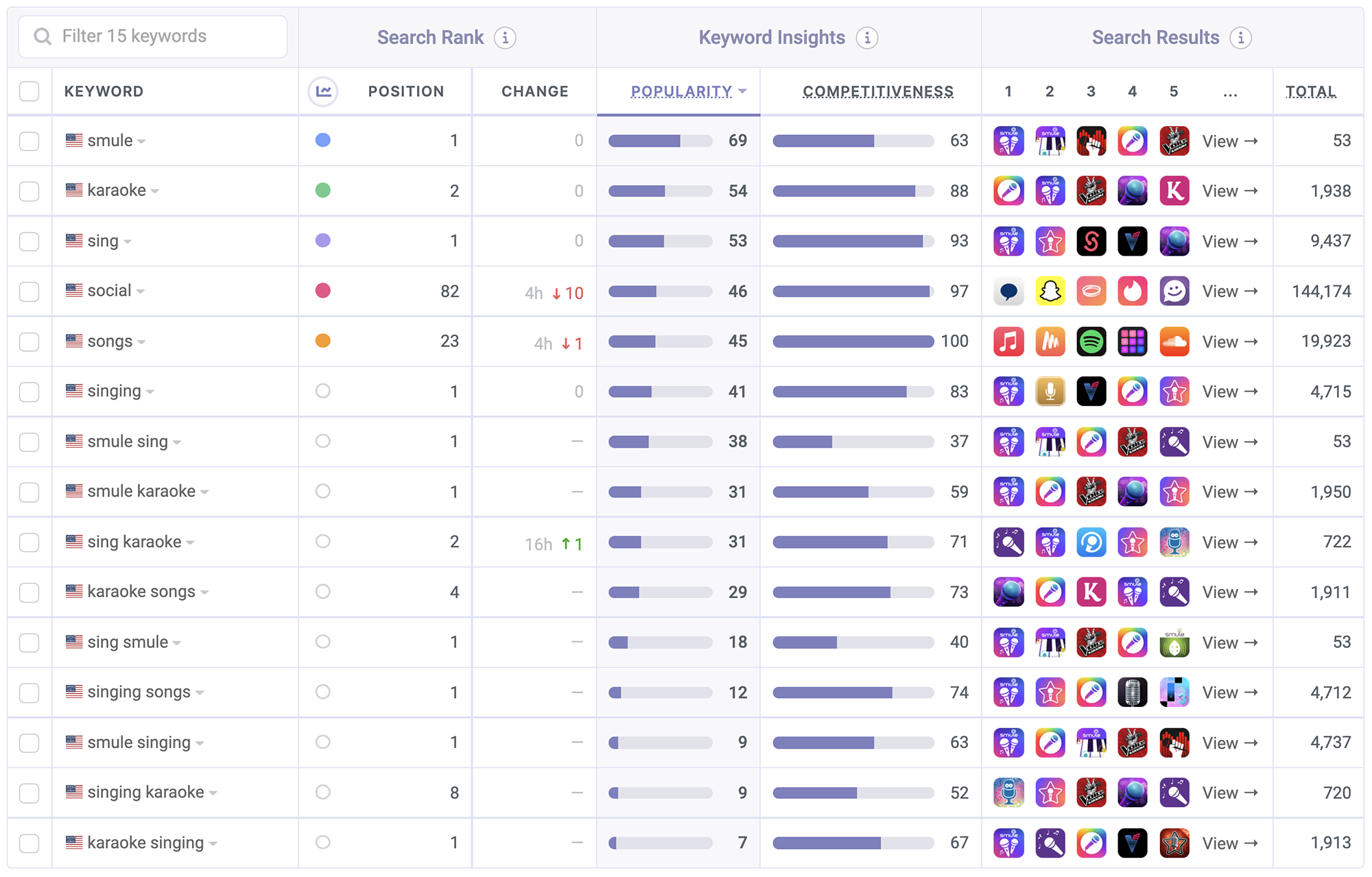Click View link in singing karaoke row

point(1230,793)
